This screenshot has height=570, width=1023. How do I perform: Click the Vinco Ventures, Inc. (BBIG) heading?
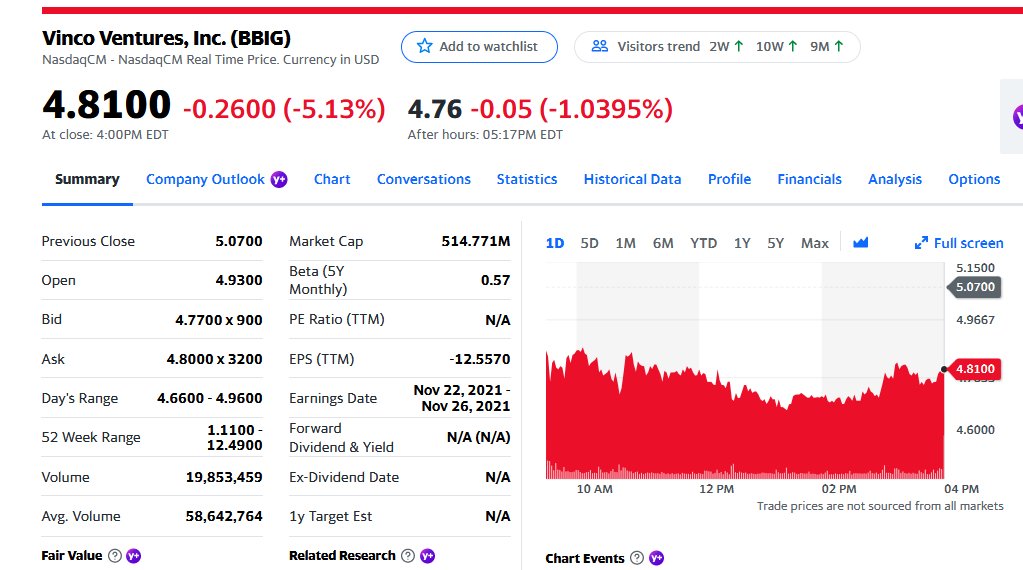coord(166,38)
